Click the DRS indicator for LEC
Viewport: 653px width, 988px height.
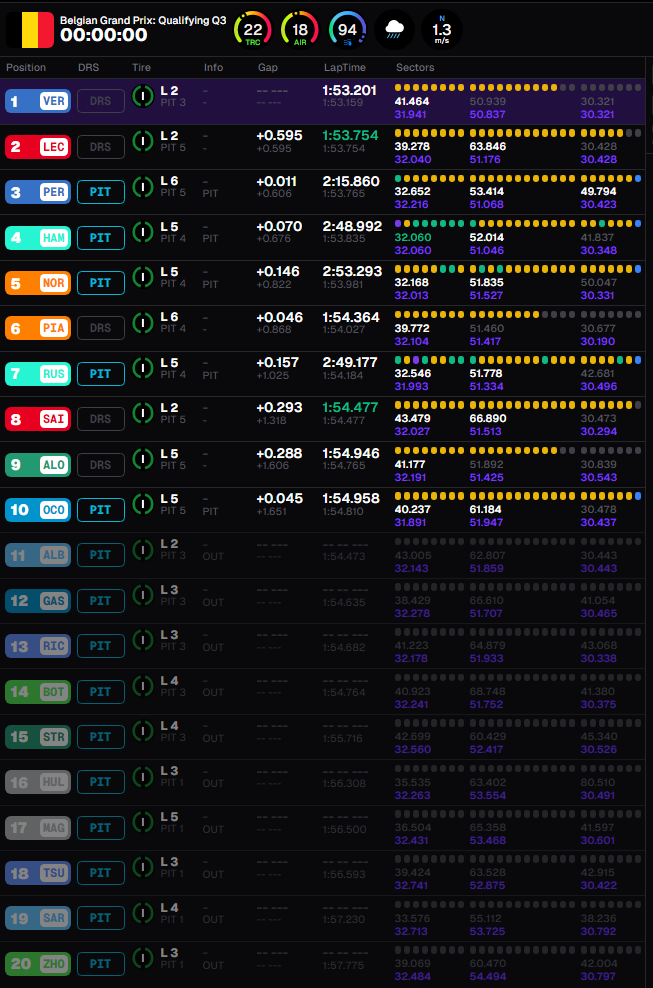pyautogui.click(x=101, y=146)
